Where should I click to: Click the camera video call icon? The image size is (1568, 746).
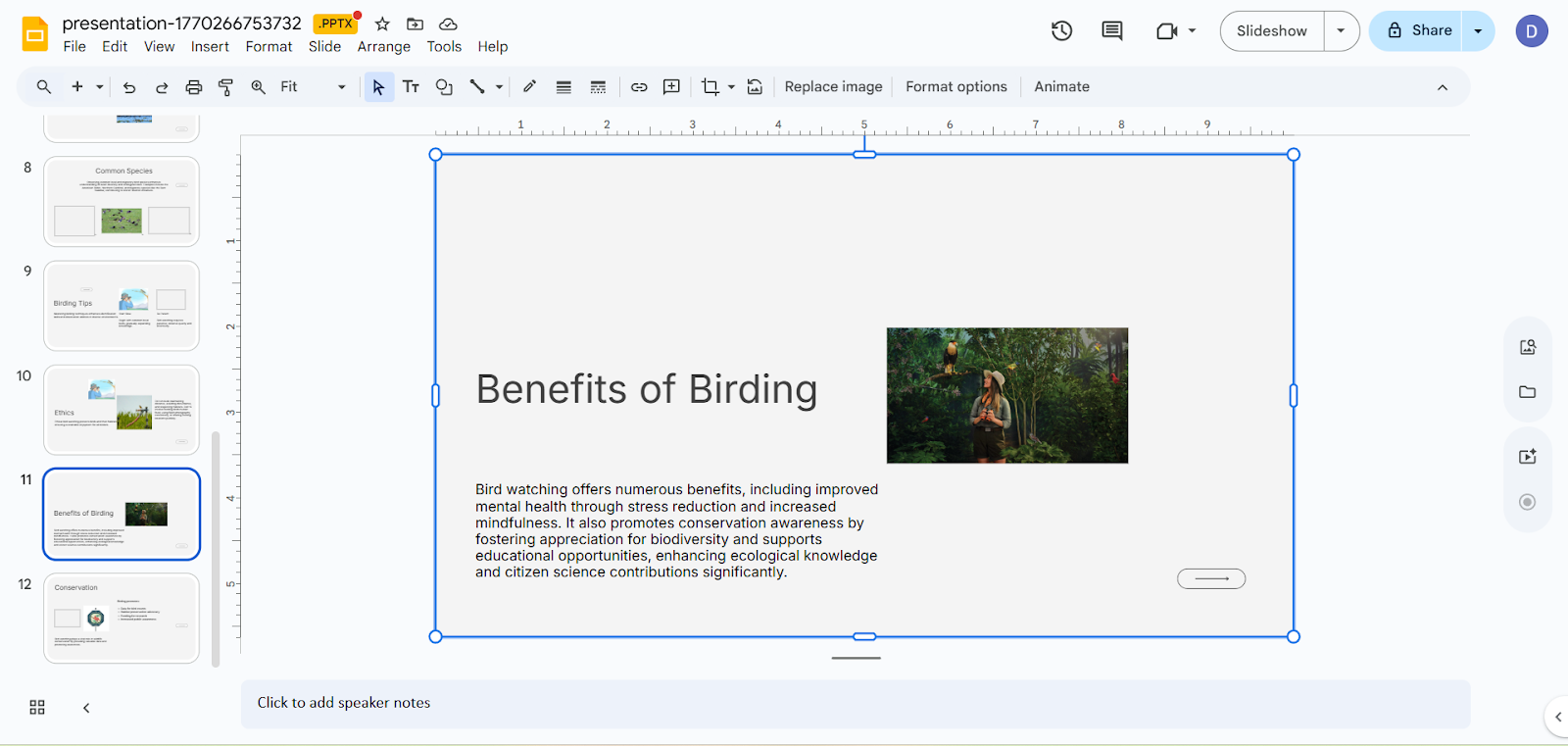click(x=1166, y=31)
